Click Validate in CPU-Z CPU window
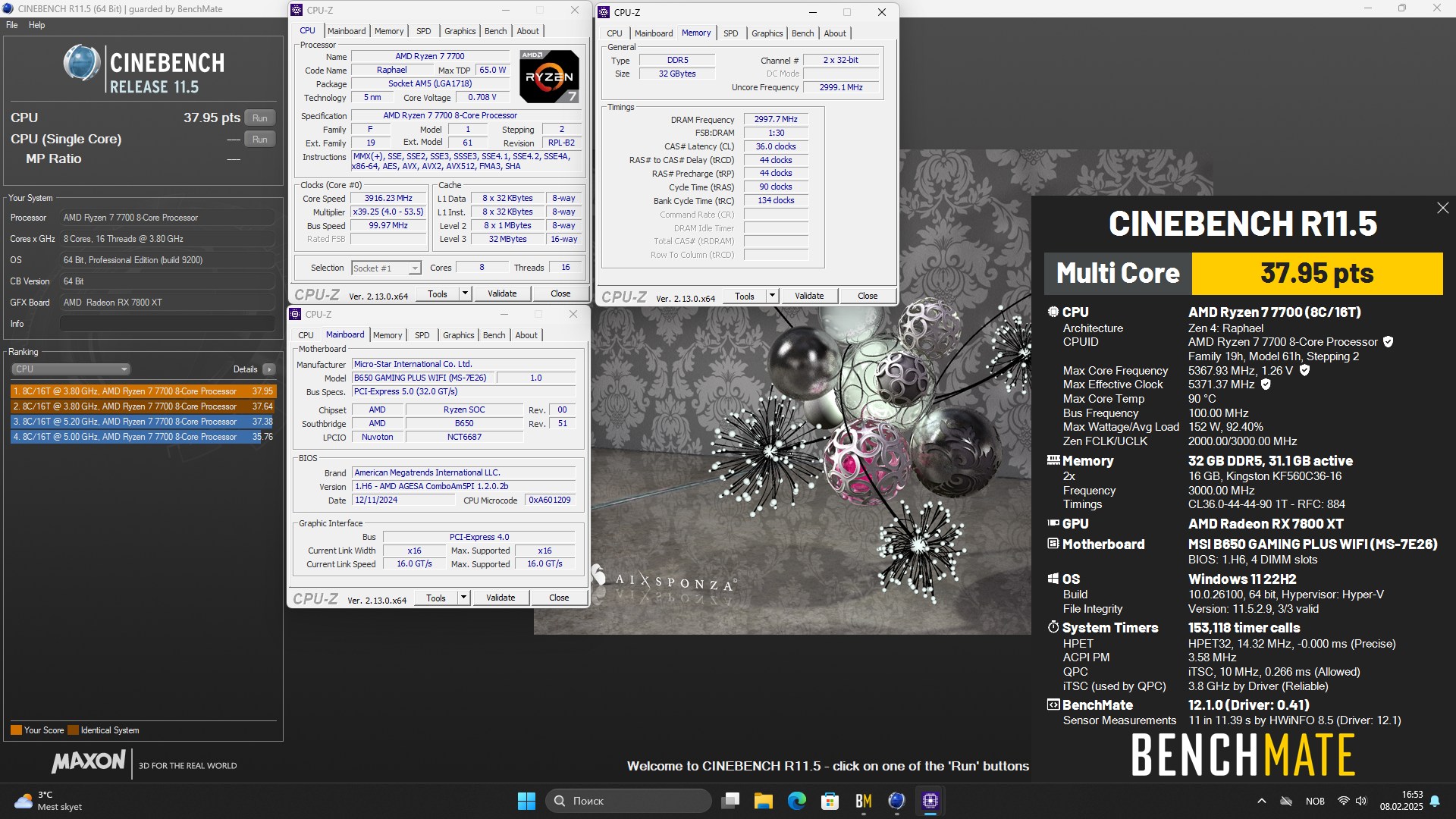1456x819 pixels. coord(502,294)
